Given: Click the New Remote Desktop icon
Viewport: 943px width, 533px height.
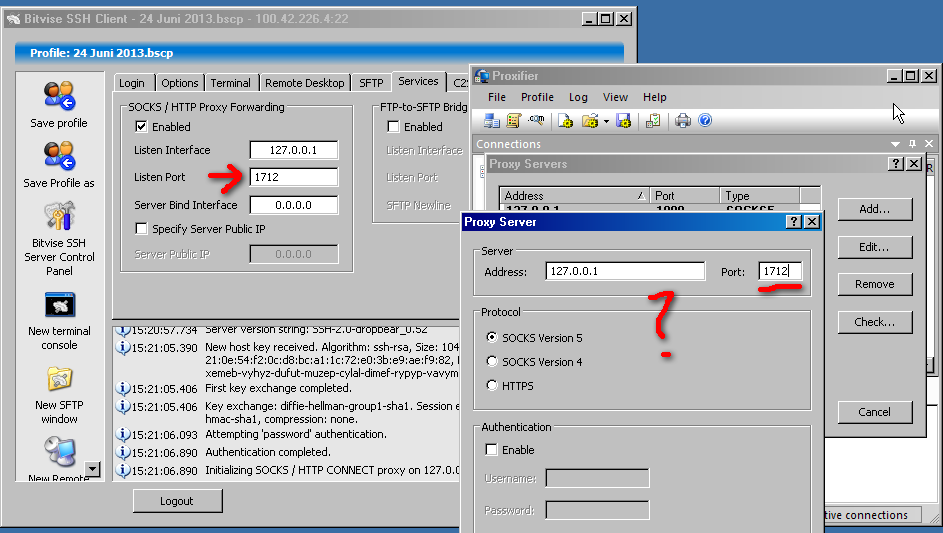Looking at the screenshot, I should click(x=60, y=451).
